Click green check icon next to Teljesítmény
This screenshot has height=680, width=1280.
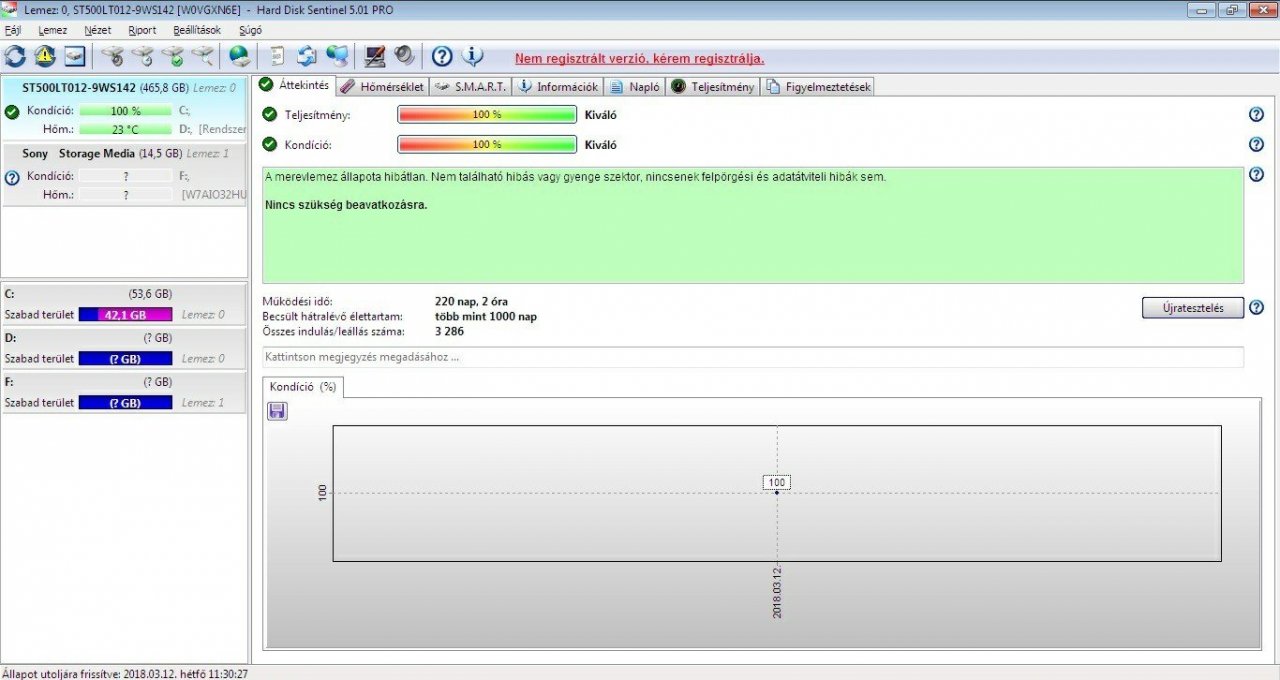pyautogui.click(x=269, y=114)
